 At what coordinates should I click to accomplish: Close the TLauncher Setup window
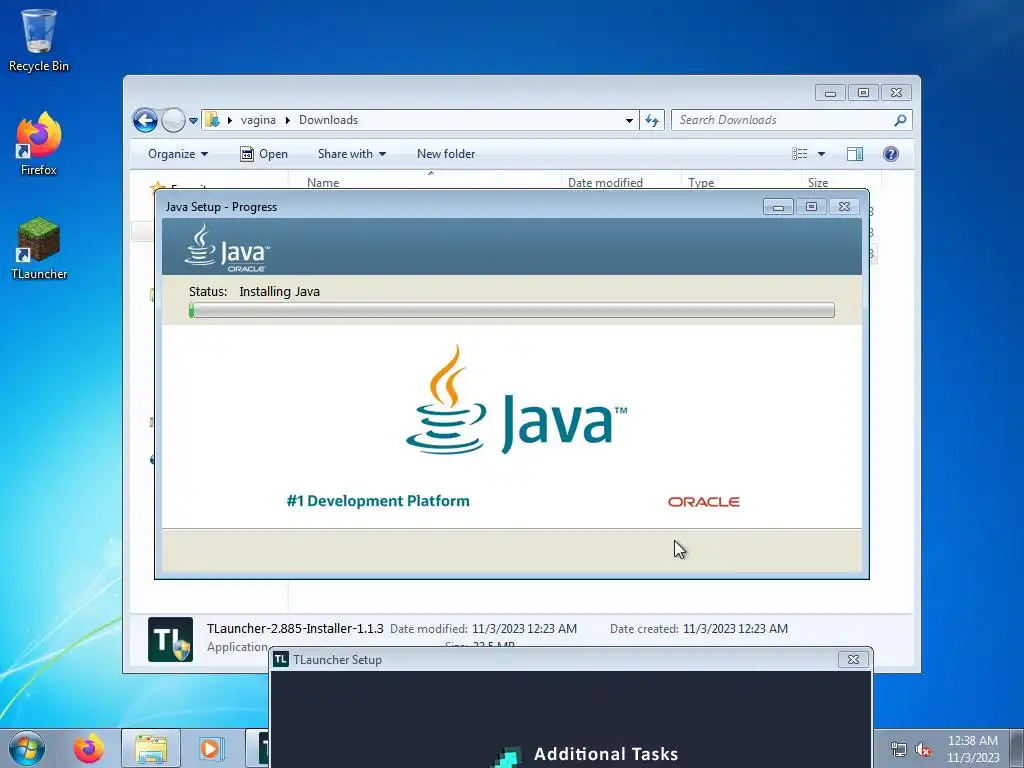click(x=854, y=660)
